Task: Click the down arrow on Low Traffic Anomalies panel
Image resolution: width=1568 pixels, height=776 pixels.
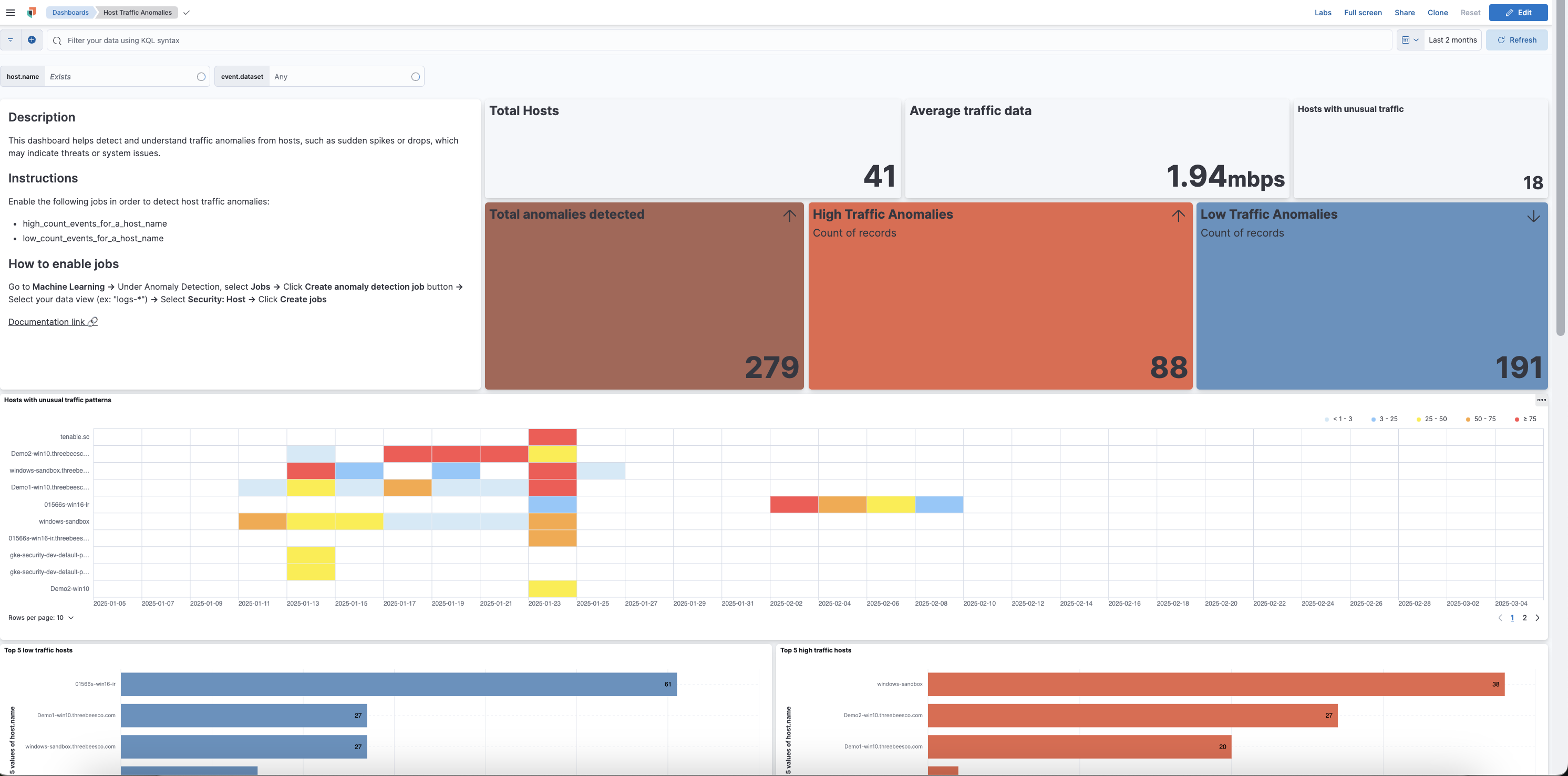Action: 1533,216
